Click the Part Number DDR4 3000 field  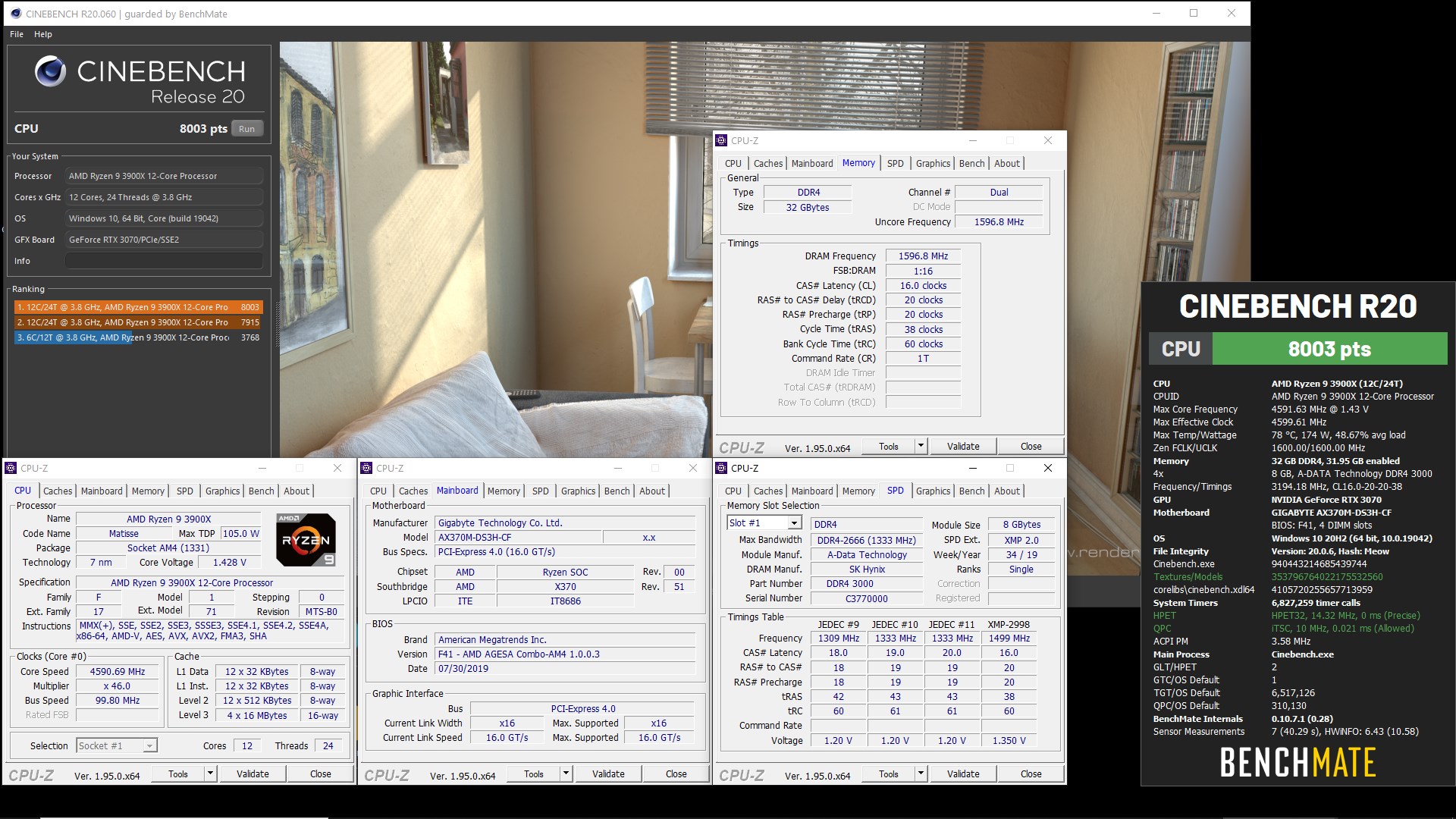pos(866,583)
